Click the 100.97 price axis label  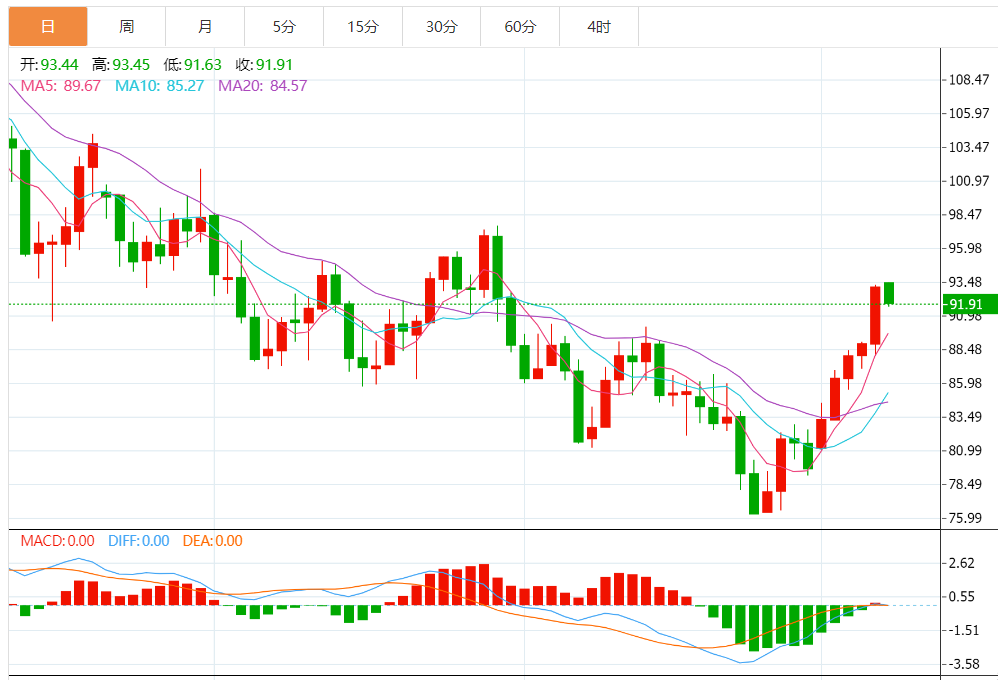click(x=969, y=181)
